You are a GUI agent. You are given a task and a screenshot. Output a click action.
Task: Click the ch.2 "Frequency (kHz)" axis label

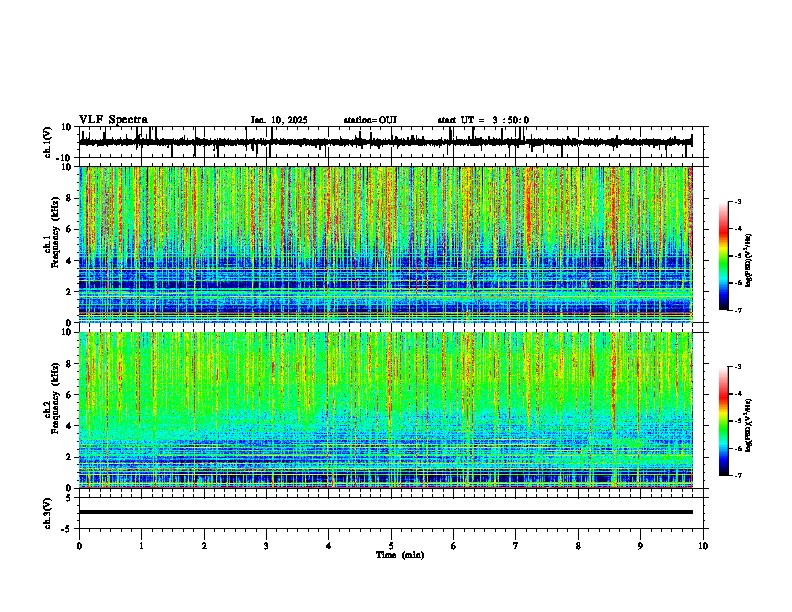coord(55,398)
